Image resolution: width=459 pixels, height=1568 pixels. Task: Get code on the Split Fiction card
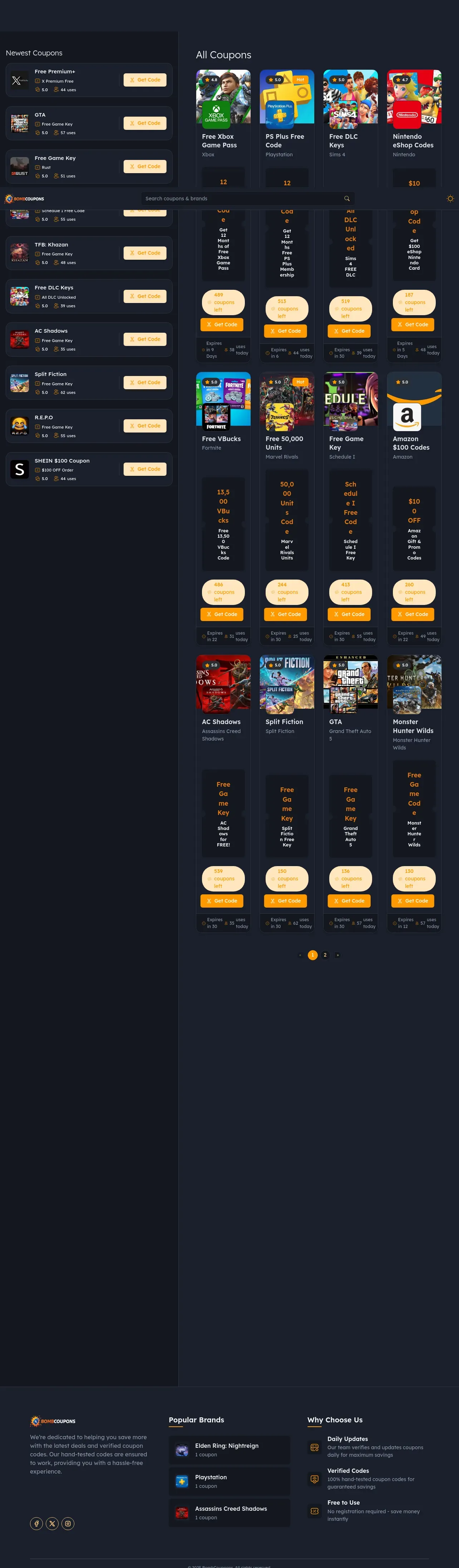click(x=286, y=901)
